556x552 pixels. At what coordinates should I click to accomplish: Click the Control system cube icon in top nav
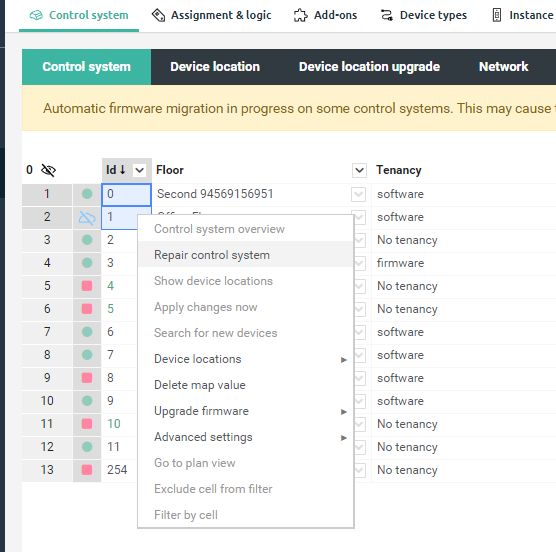click(36, 15)
